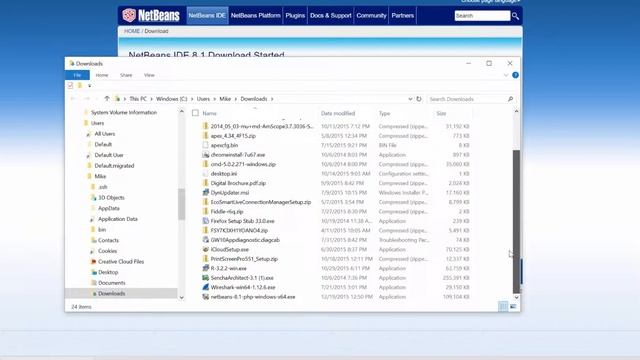The width and height of the screenshot is (640, 360).
Task: Sort files by Type column header
Action: click(x=384, y=113)
